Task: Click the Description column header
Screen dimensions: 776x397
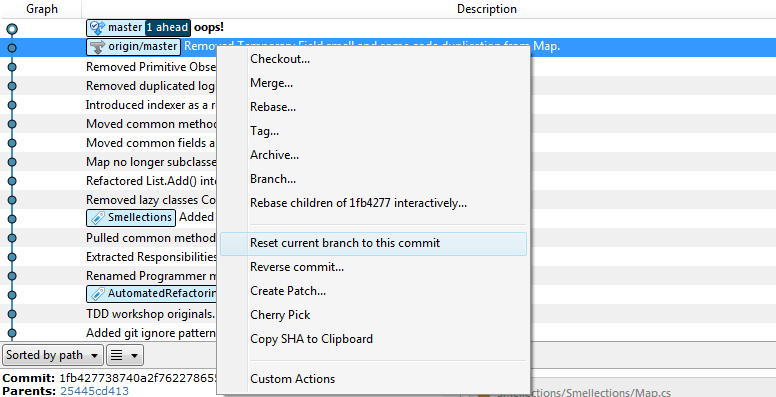Action: (x=486, y=9)
